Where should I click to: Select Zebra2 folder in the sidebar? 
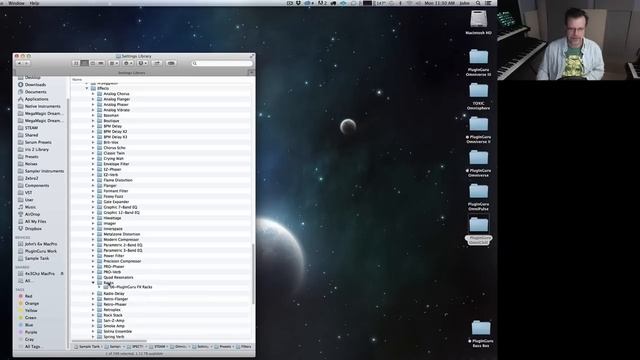[x=28, y=178]
